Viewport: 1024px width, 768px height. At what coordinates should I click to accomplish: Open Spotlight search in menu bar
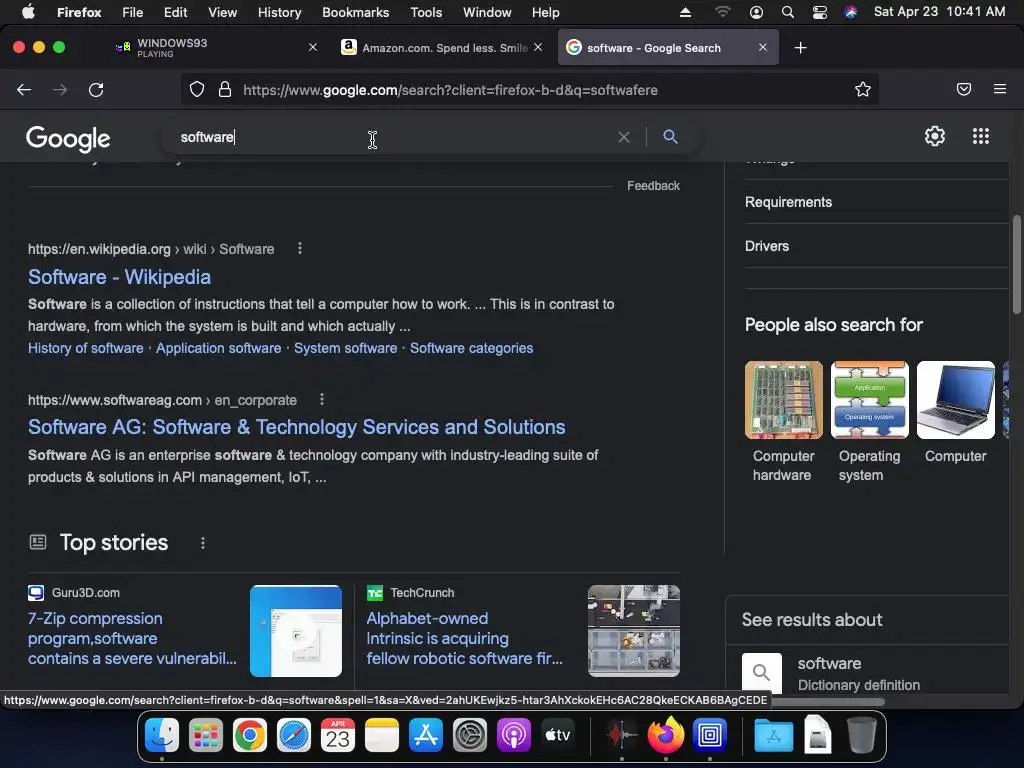[x=788, y=12]
